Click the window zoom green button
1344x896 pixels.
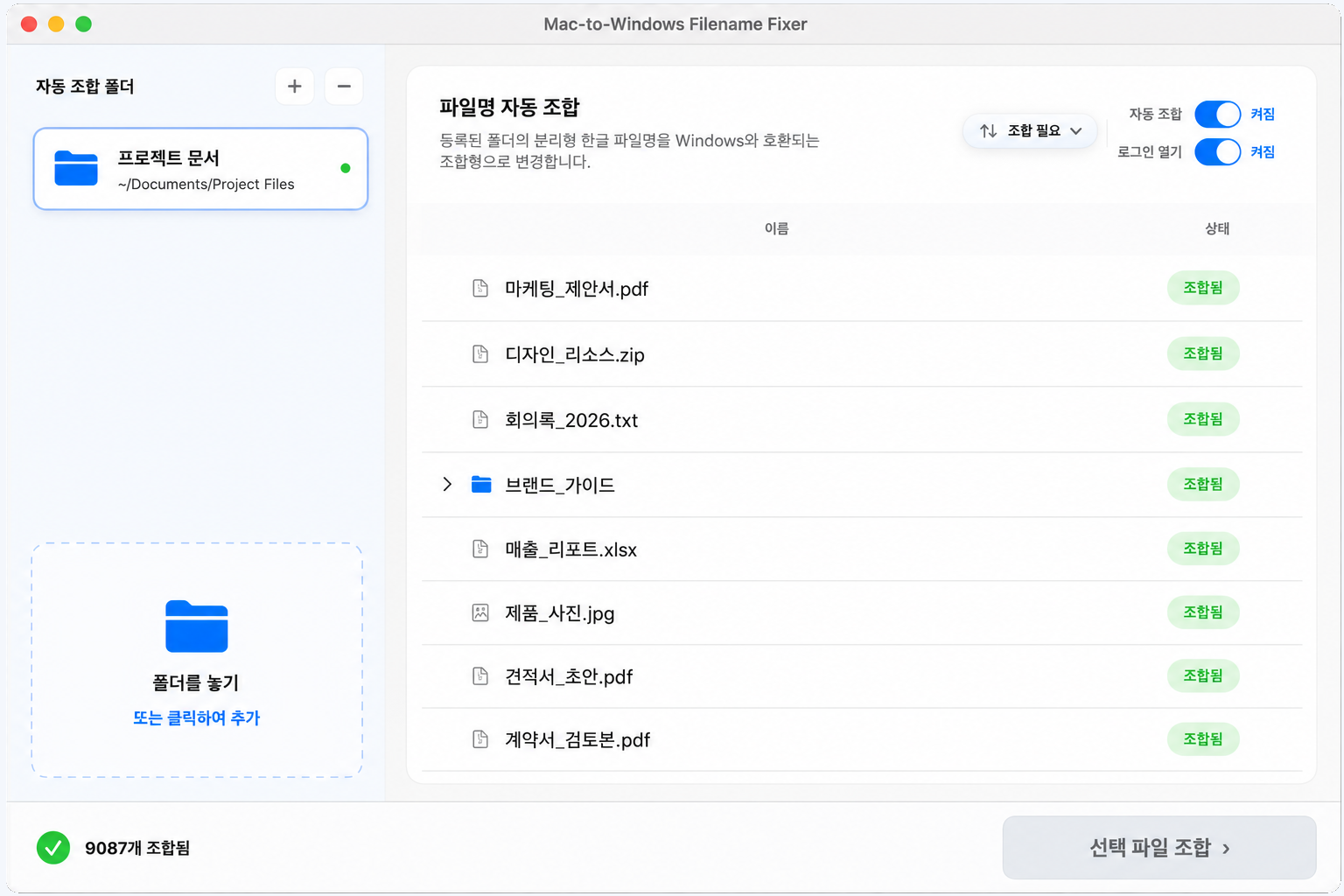coord(84,24)
